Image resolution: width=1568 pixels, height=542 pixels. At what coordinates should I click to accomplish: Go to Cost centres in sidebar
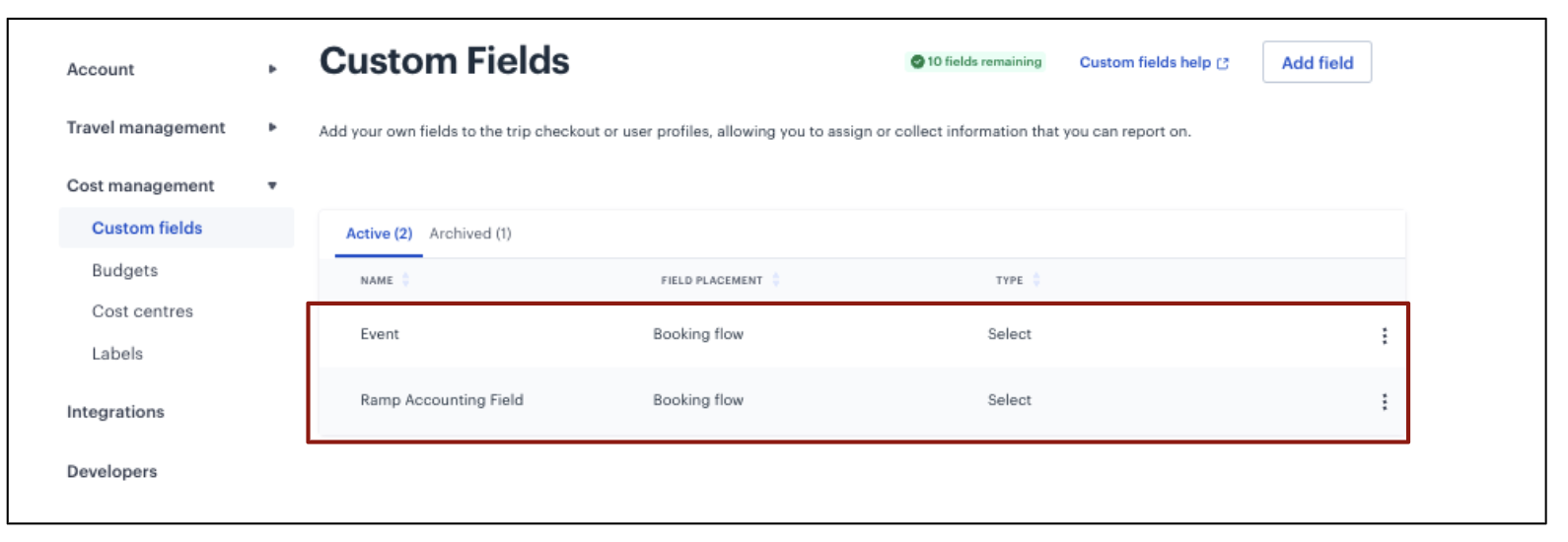(142, 311)
